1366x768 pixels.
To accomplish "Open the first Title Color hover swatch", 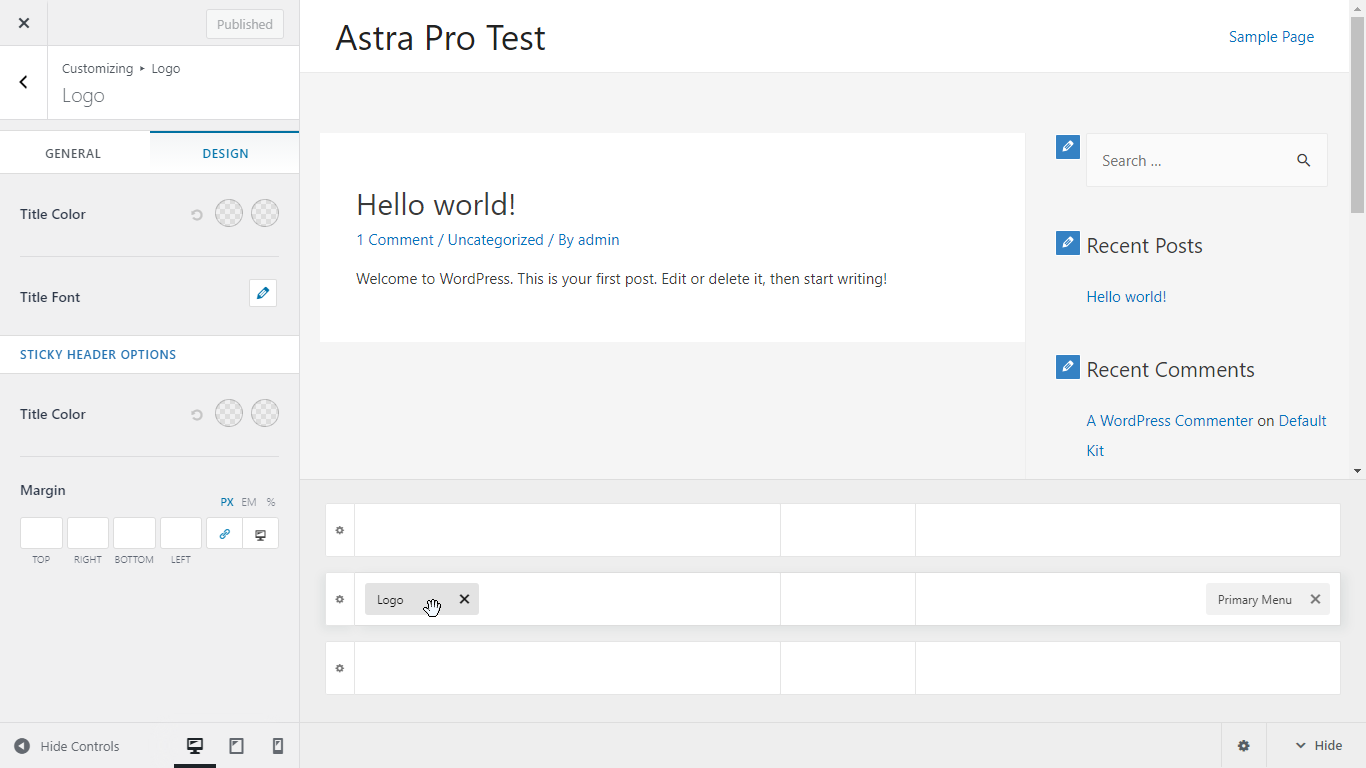I will (265, 213).
